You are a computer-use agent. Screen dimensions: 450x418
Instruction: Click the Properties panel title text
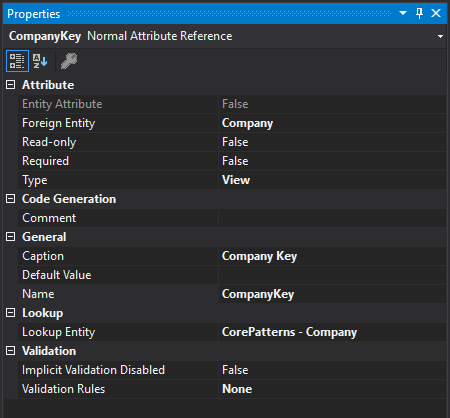point(34,14)
